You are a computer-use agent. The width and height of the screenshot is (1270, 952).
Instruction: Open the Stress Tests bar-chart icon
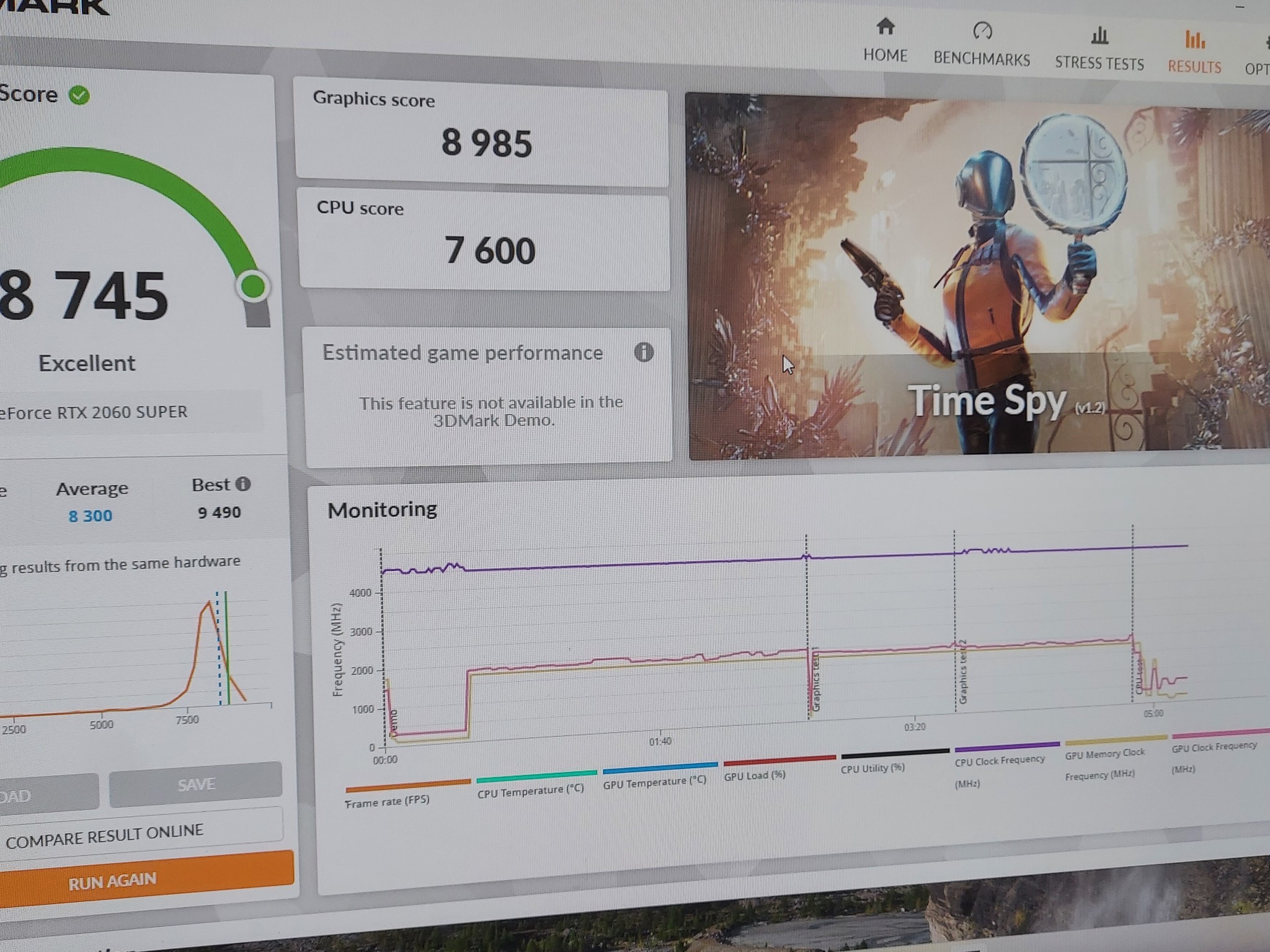pos(1099,35)
